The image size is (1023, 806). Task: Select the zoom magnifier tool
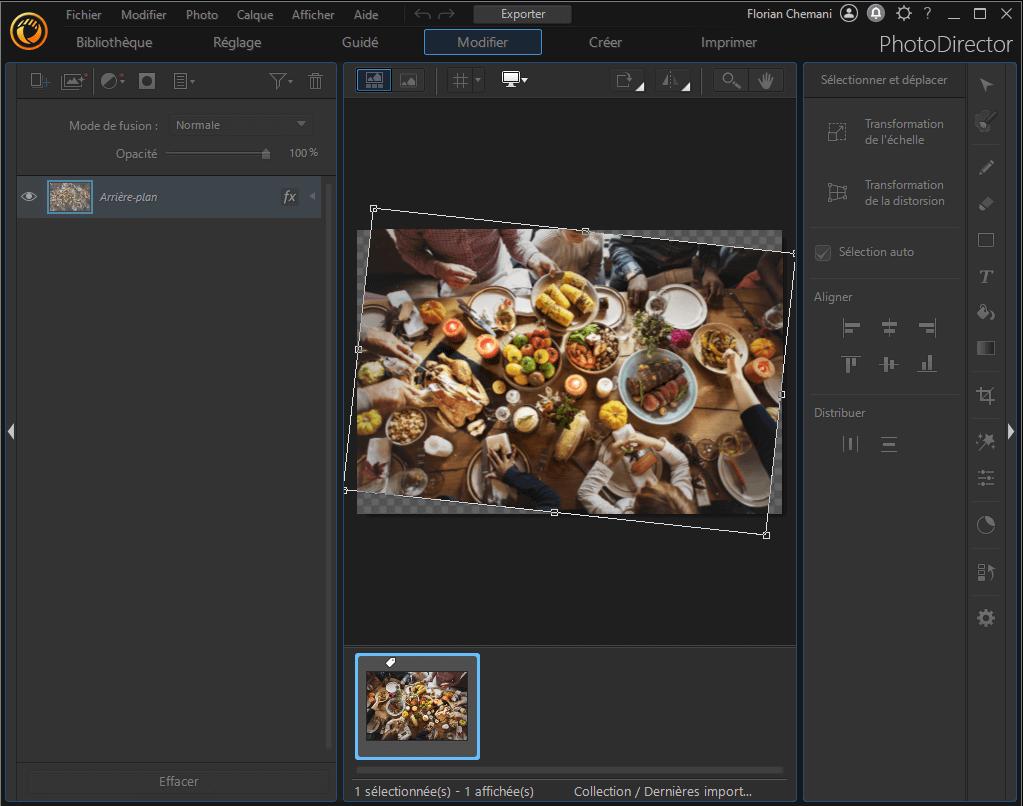tap(732, 81)
